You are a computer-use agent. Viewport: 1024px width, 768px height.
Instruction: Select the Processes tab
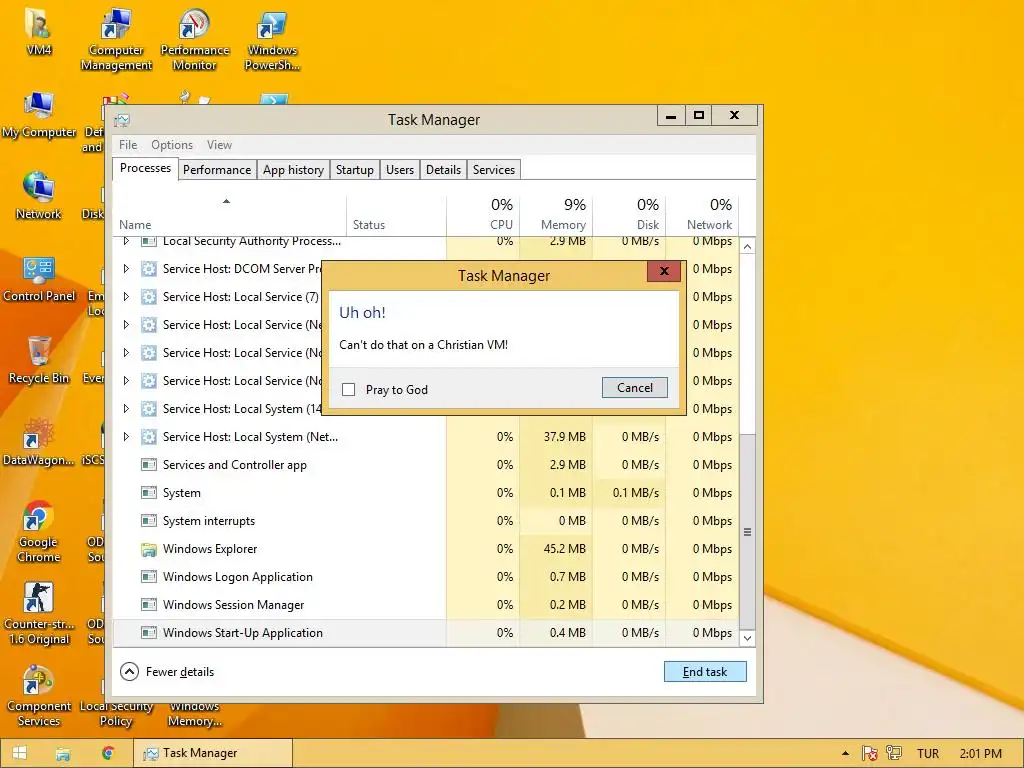145,168
